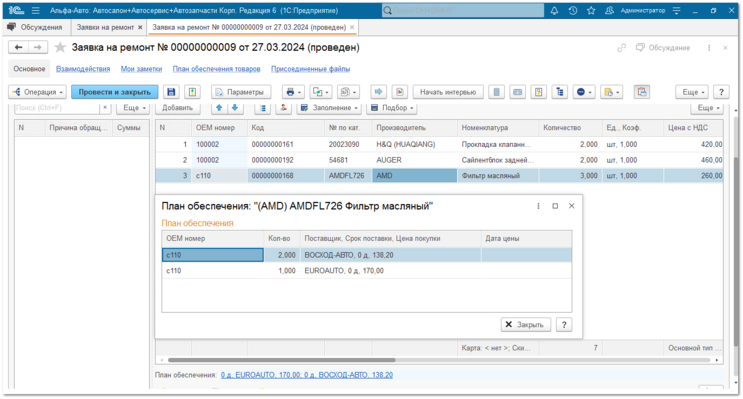Go back with the left arrow
The width and height of the screenshot is (743, 399).
[18, 47]
